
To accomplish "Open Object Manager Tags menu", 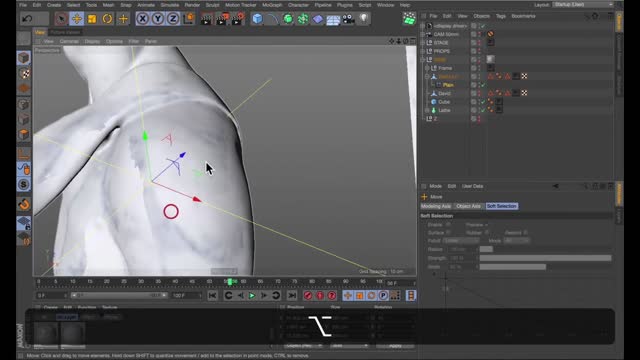I will 501,16.
